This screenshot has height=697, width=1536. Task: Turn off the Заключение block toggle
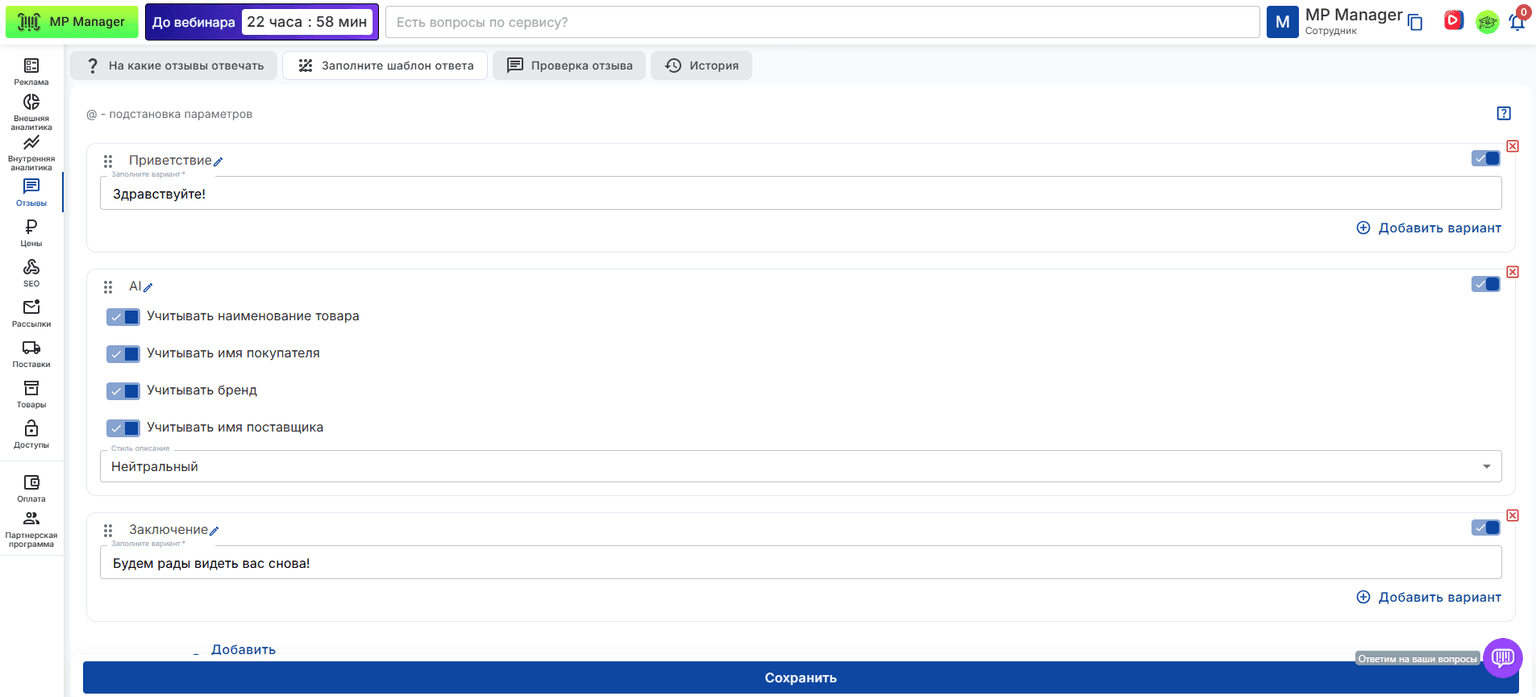[1486, 527]
